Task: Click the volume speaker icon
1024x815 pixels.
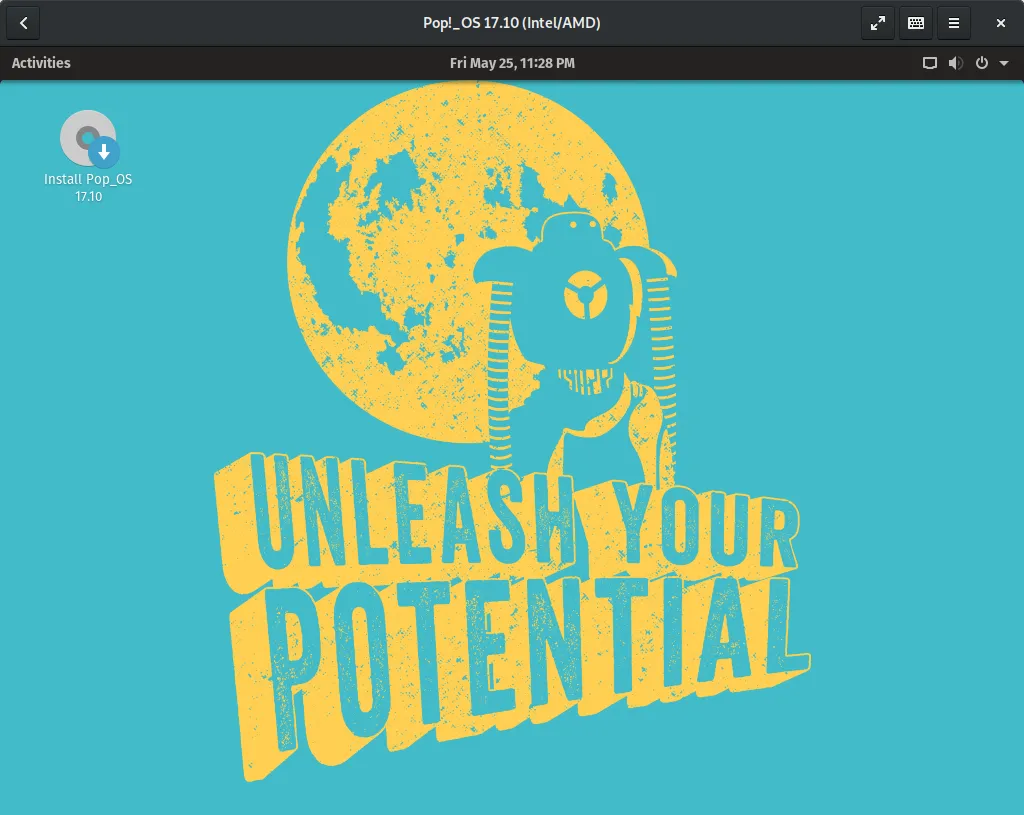Action: [955, 63]
